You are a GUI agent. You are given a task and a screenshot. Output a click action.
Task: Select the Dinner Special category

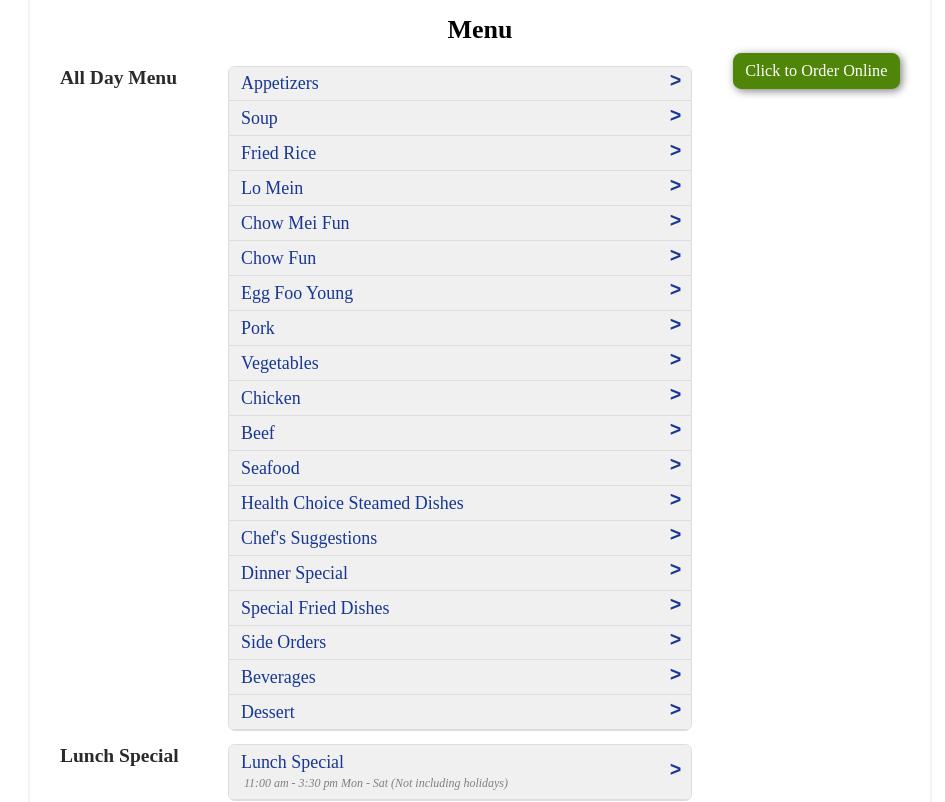click(x=294, y=573)
